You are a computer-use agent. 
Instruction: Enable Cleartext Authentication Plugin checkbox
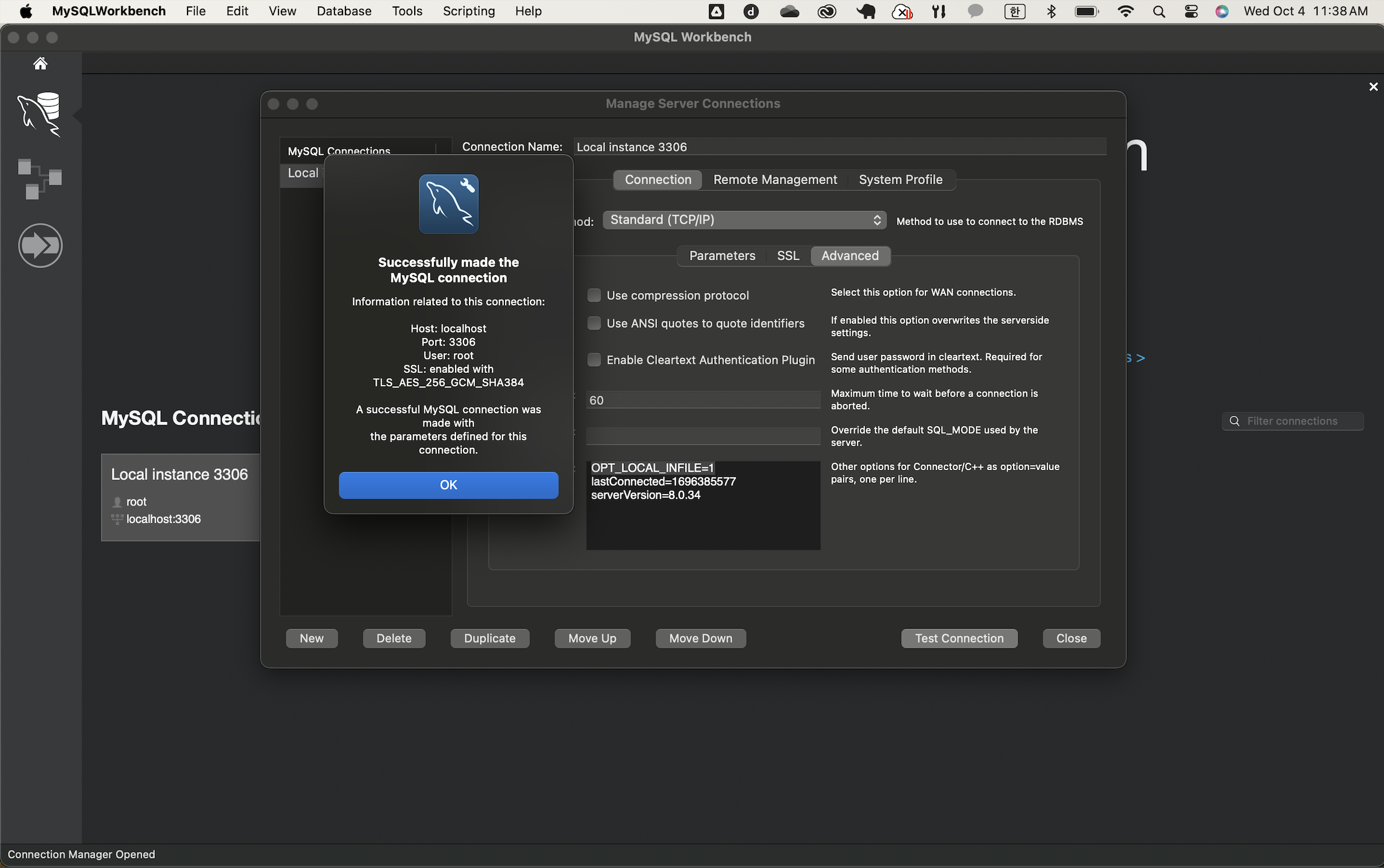coord(594,360)
